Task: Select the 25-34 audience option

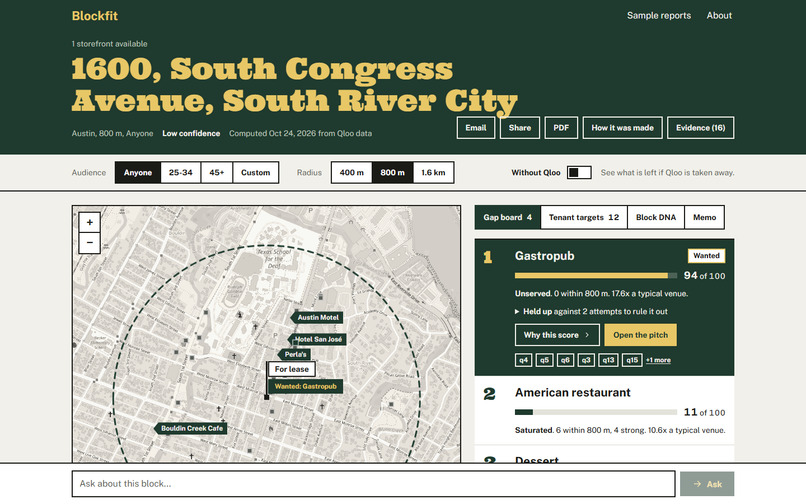Action: [x=180, y=172]
